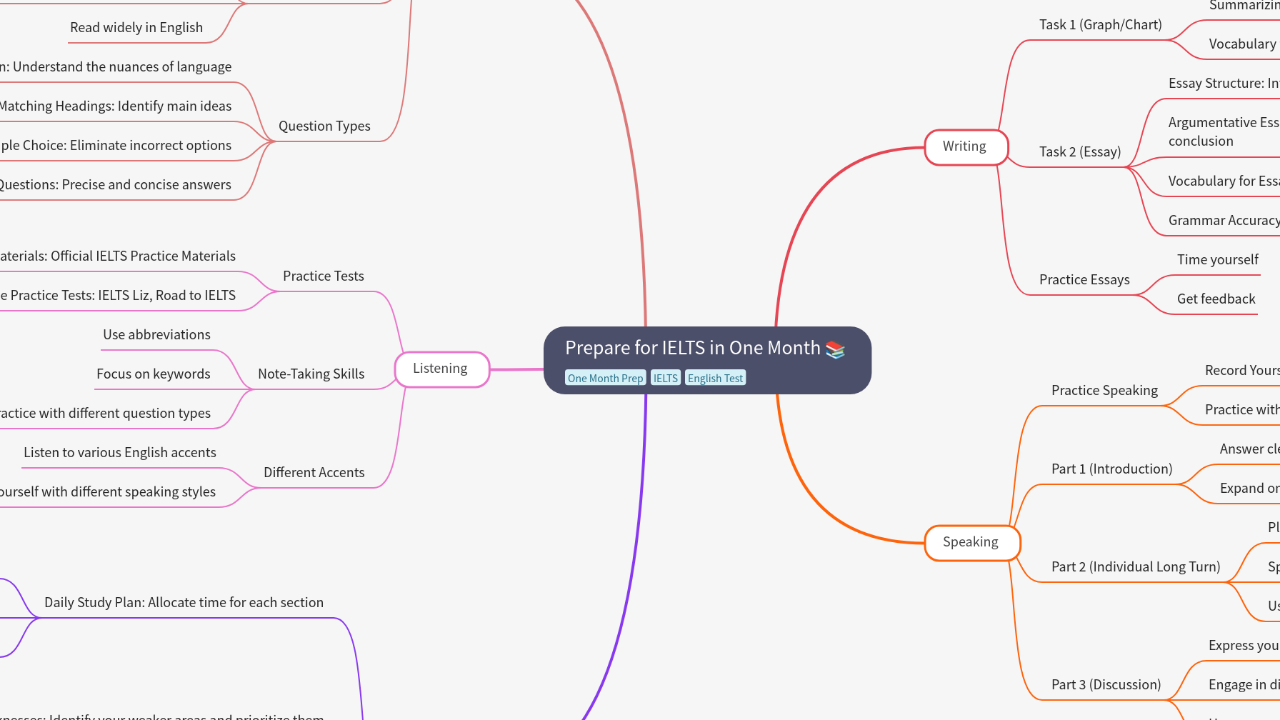
Task: Click 'ourself with different speaking styles' node
Action: pyautogui.click(x=107, y=492)
